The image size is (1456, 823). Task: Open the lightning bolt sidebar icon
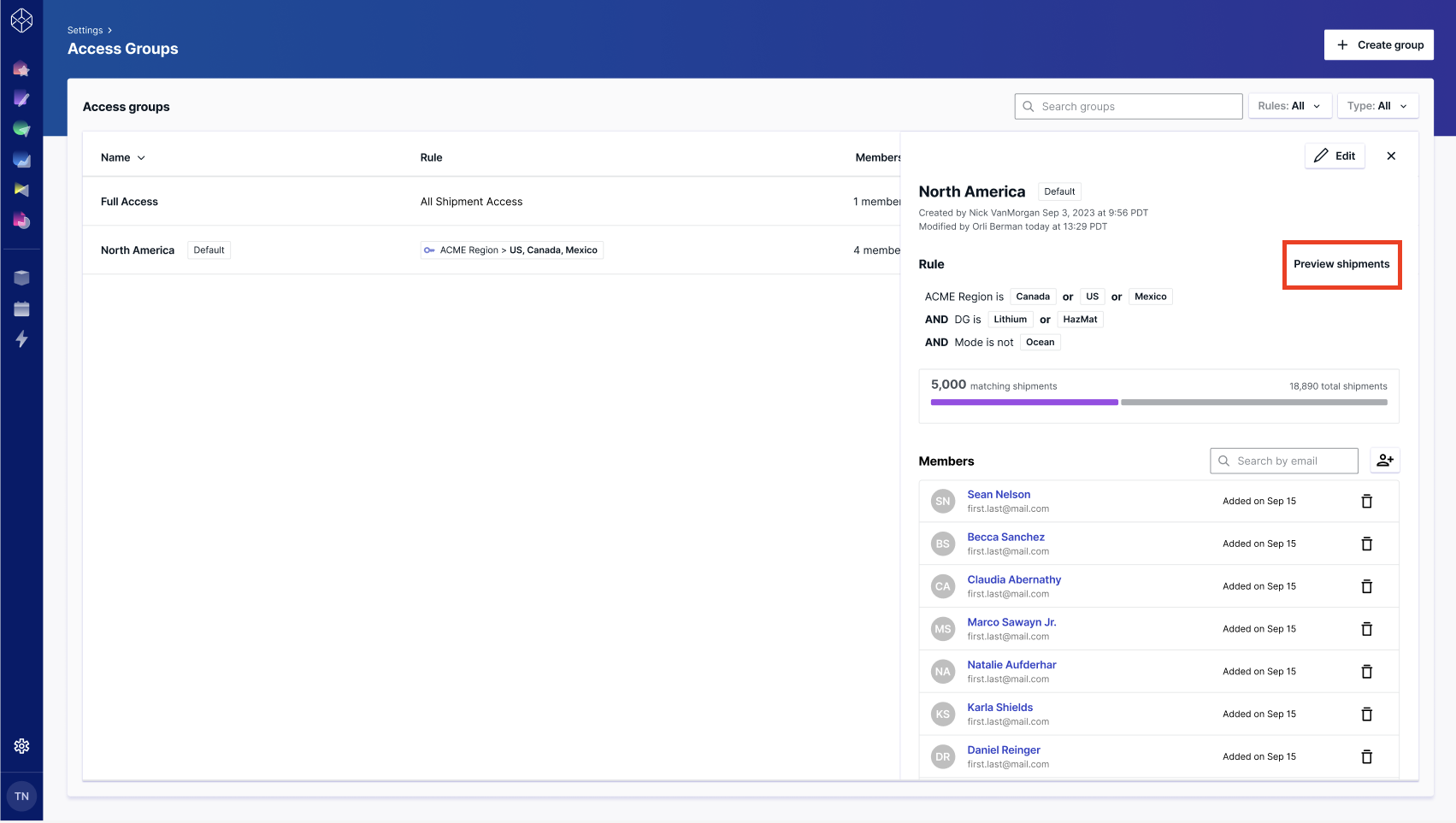21,339
